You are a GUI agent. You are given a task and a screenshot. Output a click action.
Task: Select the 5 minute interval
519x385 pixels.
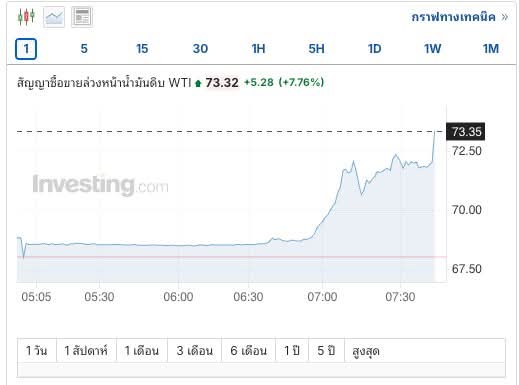click(x=84, y=49)
